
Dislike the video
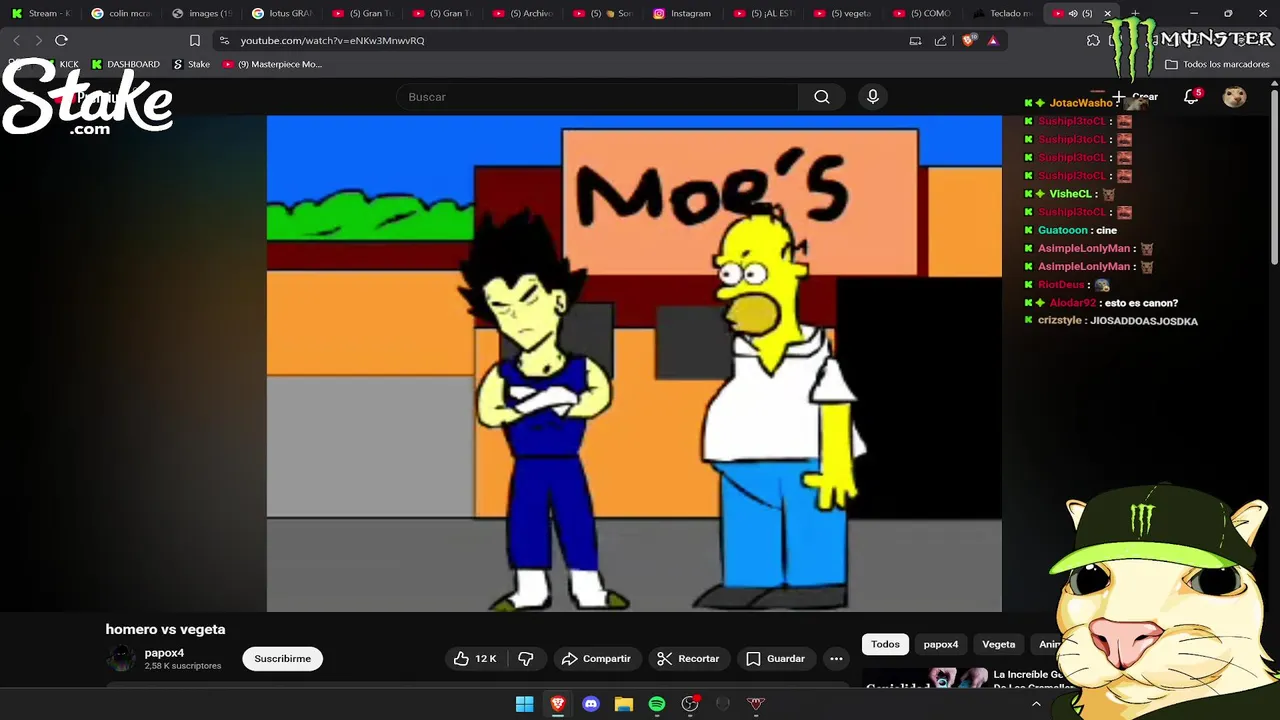click(526, 659)
